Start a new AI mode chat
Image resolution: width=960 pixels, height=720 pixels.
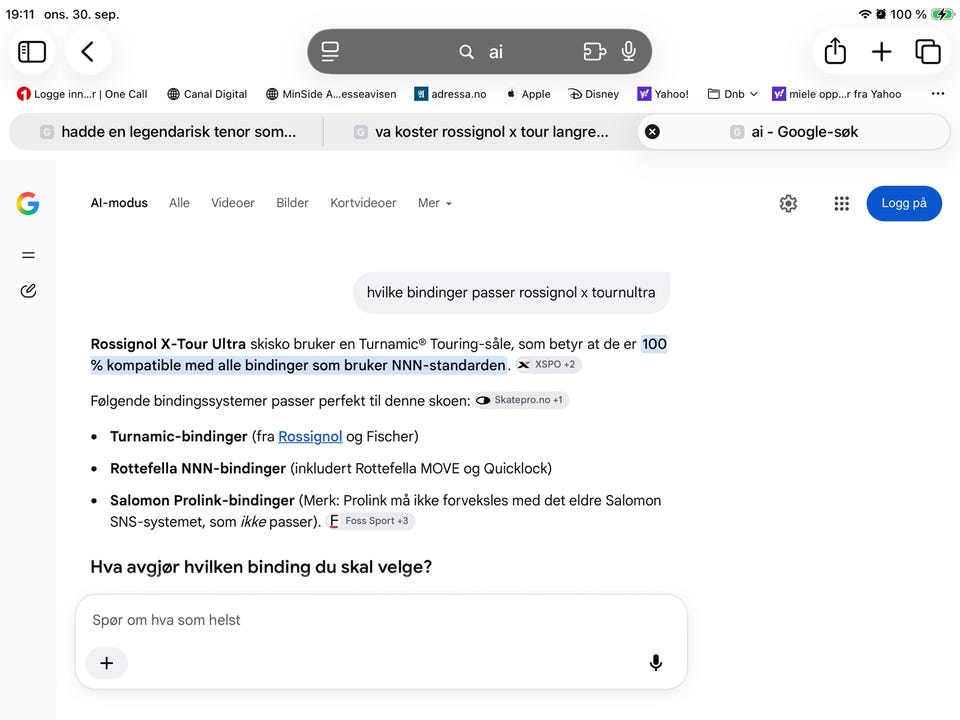coord(28,291)
